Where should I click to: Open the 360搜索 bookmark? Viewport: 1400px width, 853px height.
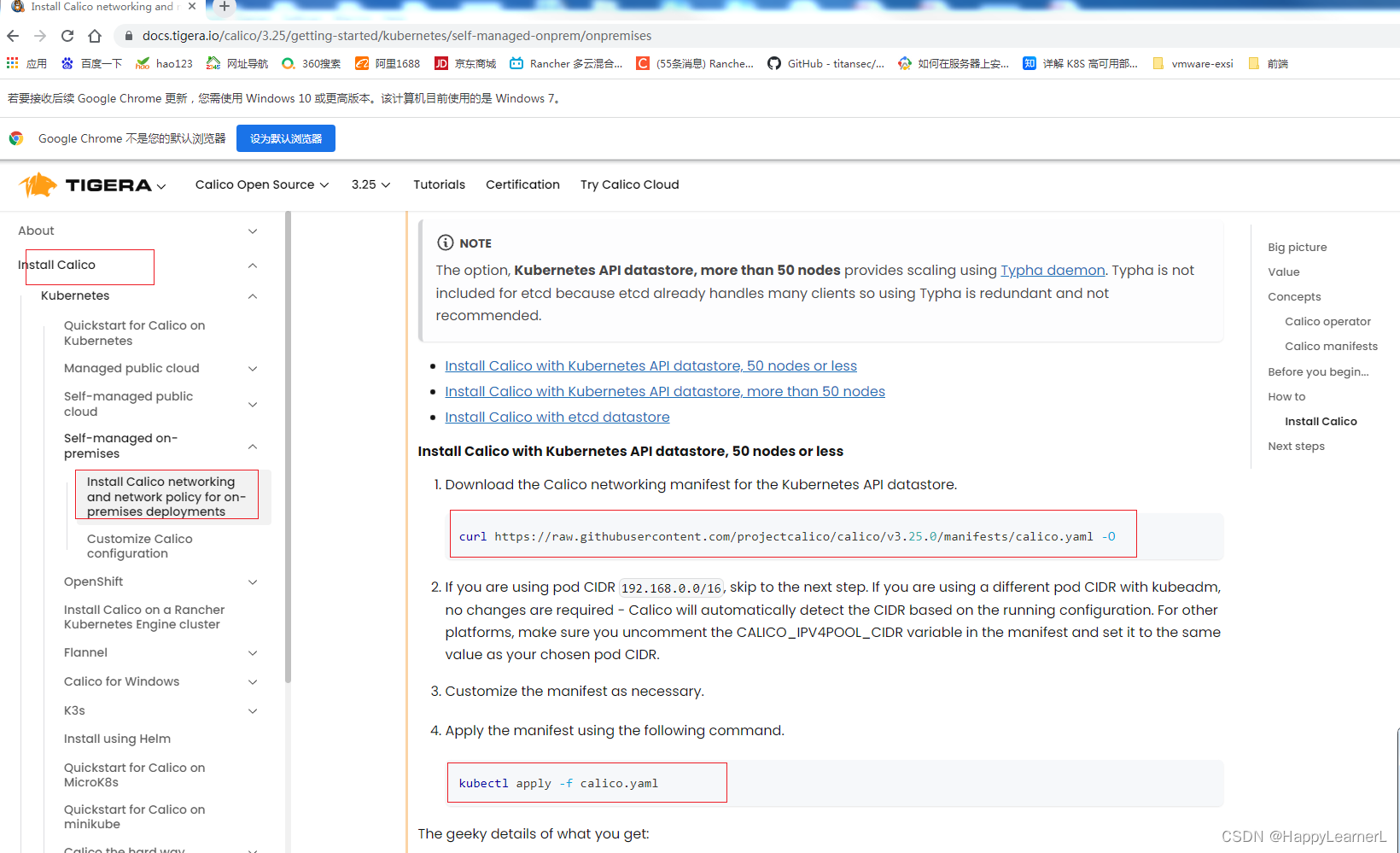click(x=311, y=63)
